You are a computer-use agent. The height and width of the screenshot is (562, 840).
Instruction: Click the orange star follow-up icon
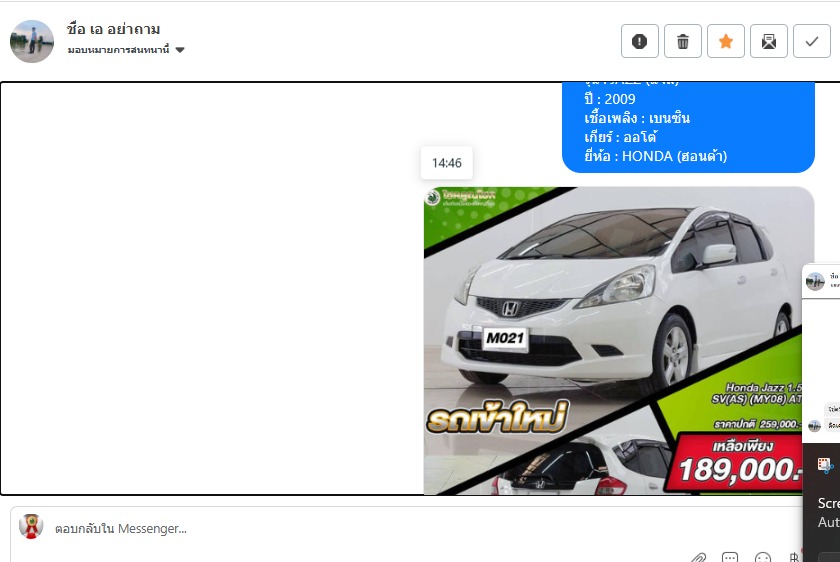[726, 41]
